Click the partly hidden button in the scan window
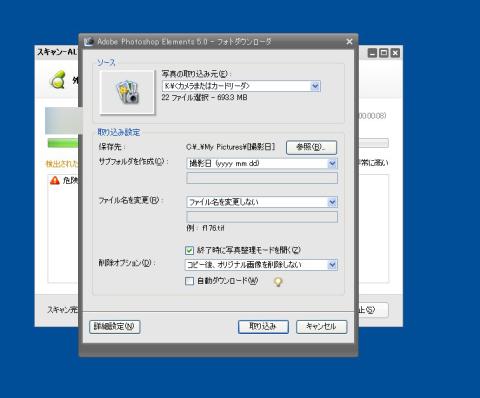Image resolution: width=480 pixels, height=398 pixels. tap(373, 310)
